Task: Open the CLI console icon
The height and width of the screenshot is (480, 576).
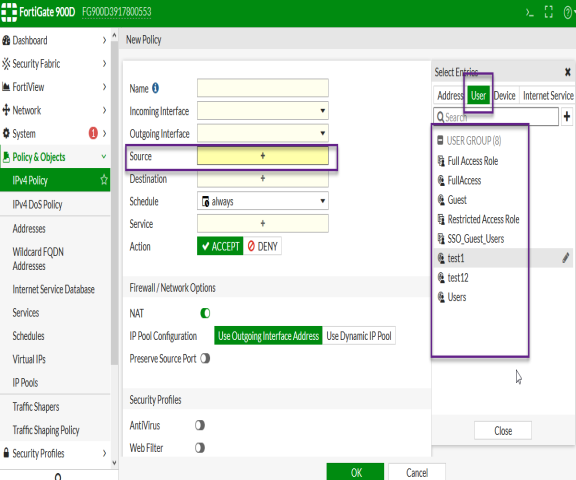Action: coord(529,12)
